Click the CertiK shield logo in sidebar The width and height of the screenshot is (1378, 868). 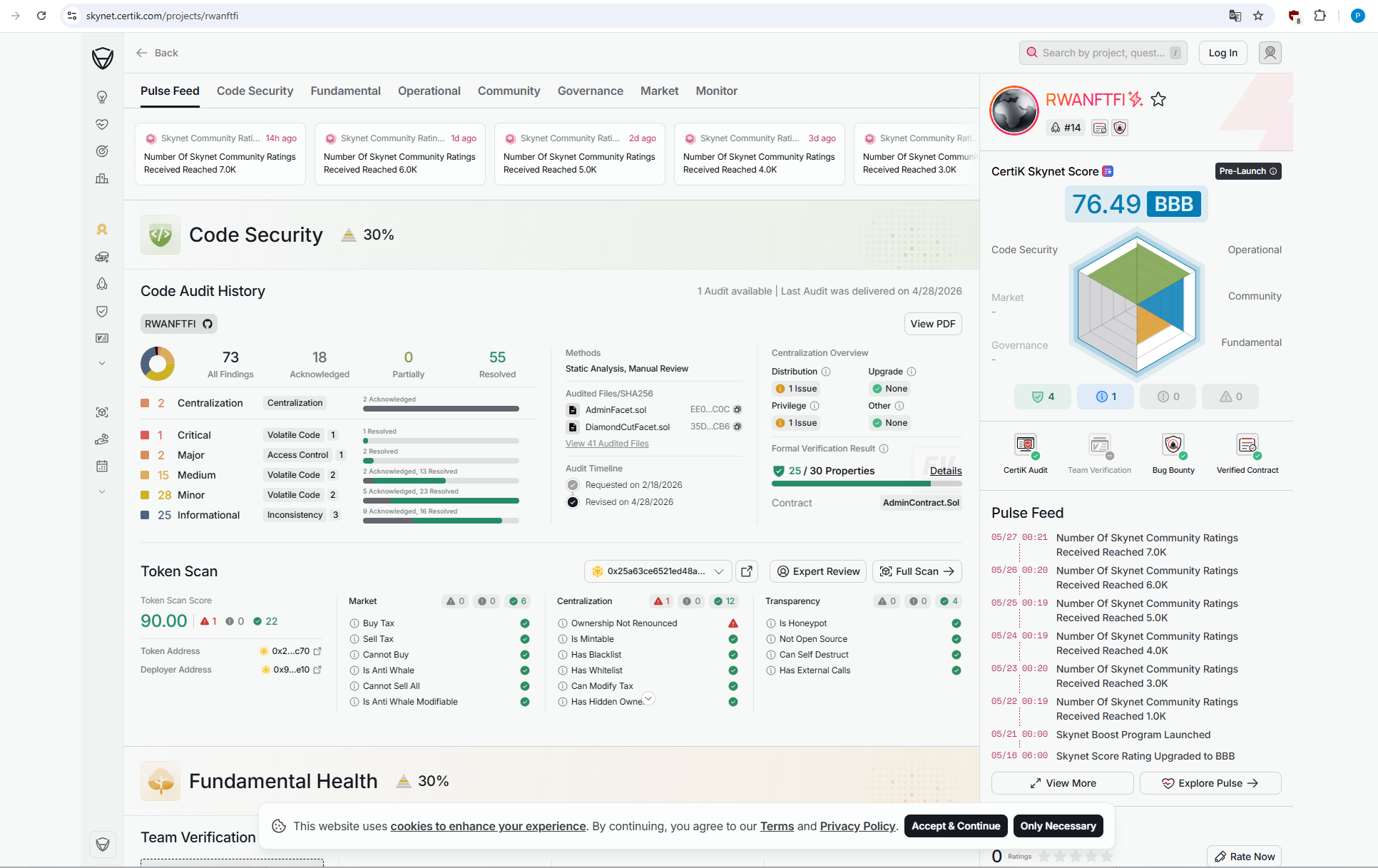pyautogui.click(x=103, y=58)
